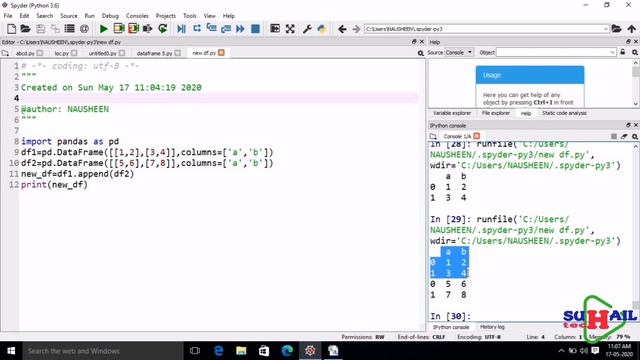Run the current cell
Viewport: 640px width, 360px height.
tap(119, 29)
